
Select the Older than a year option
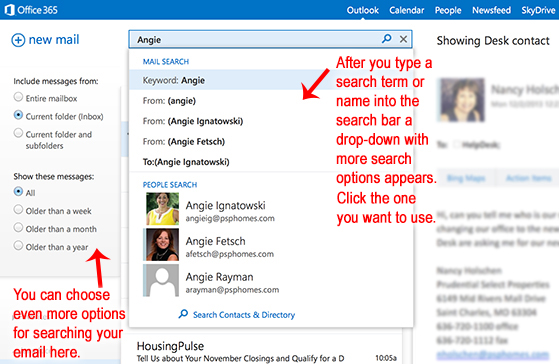pyautogui.click(x=18, y=246)
